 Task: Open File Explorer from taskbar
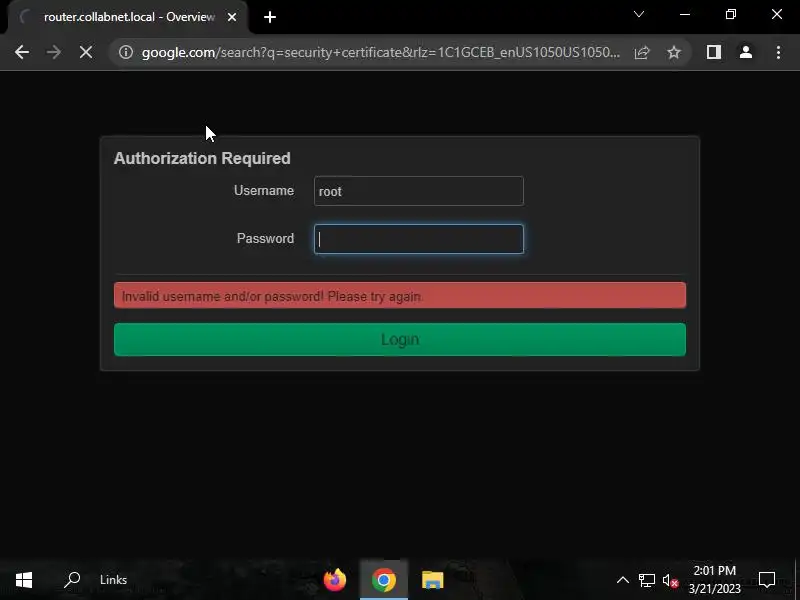point(433,580)
